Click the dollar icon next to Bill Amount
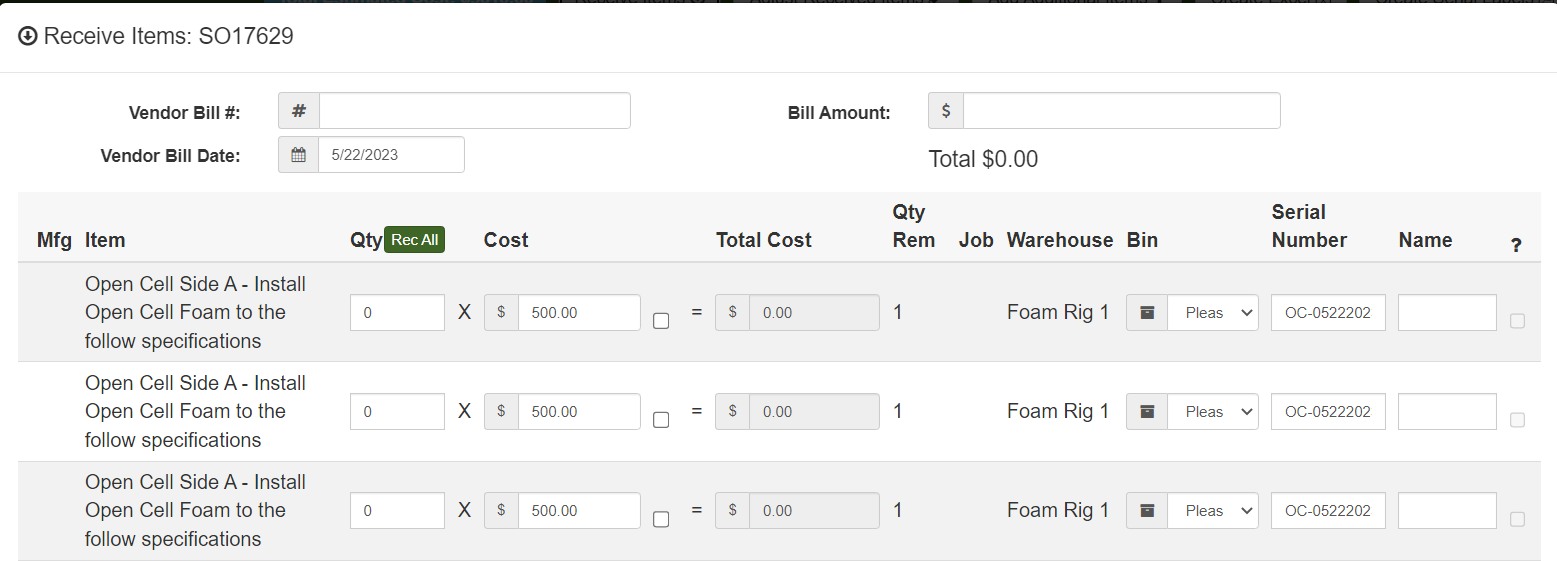 pos(946,111)
